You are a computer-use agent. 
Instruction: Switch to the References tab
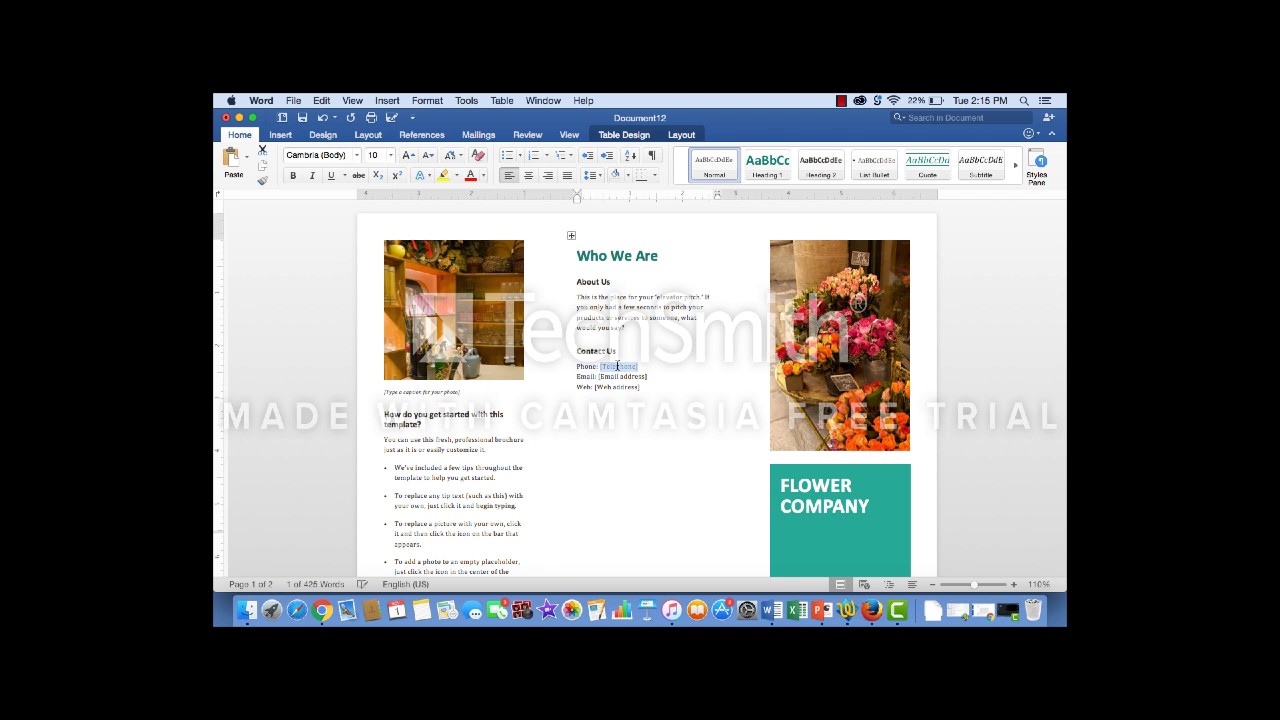(x=422, y=135)
